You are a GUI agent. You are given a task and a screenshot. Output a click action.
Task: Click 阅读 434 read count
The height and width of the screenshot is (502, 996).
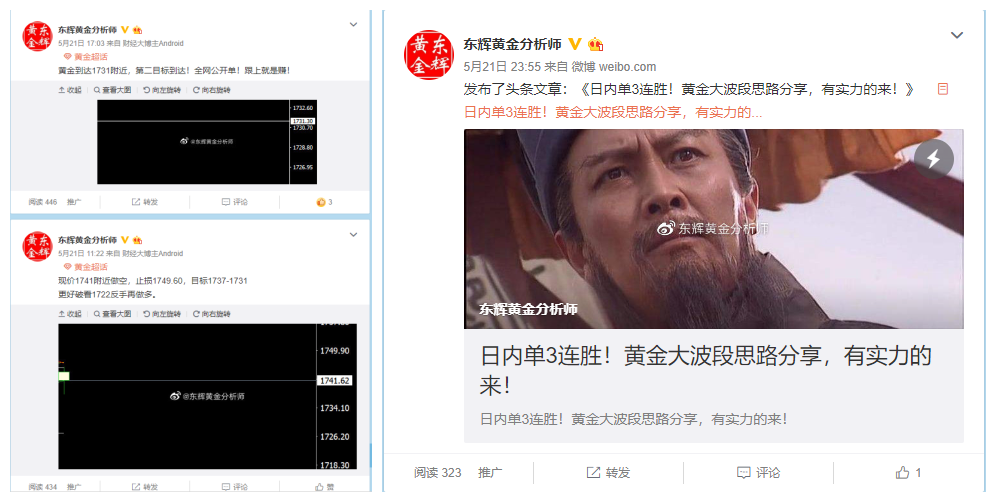pos(43,487)
